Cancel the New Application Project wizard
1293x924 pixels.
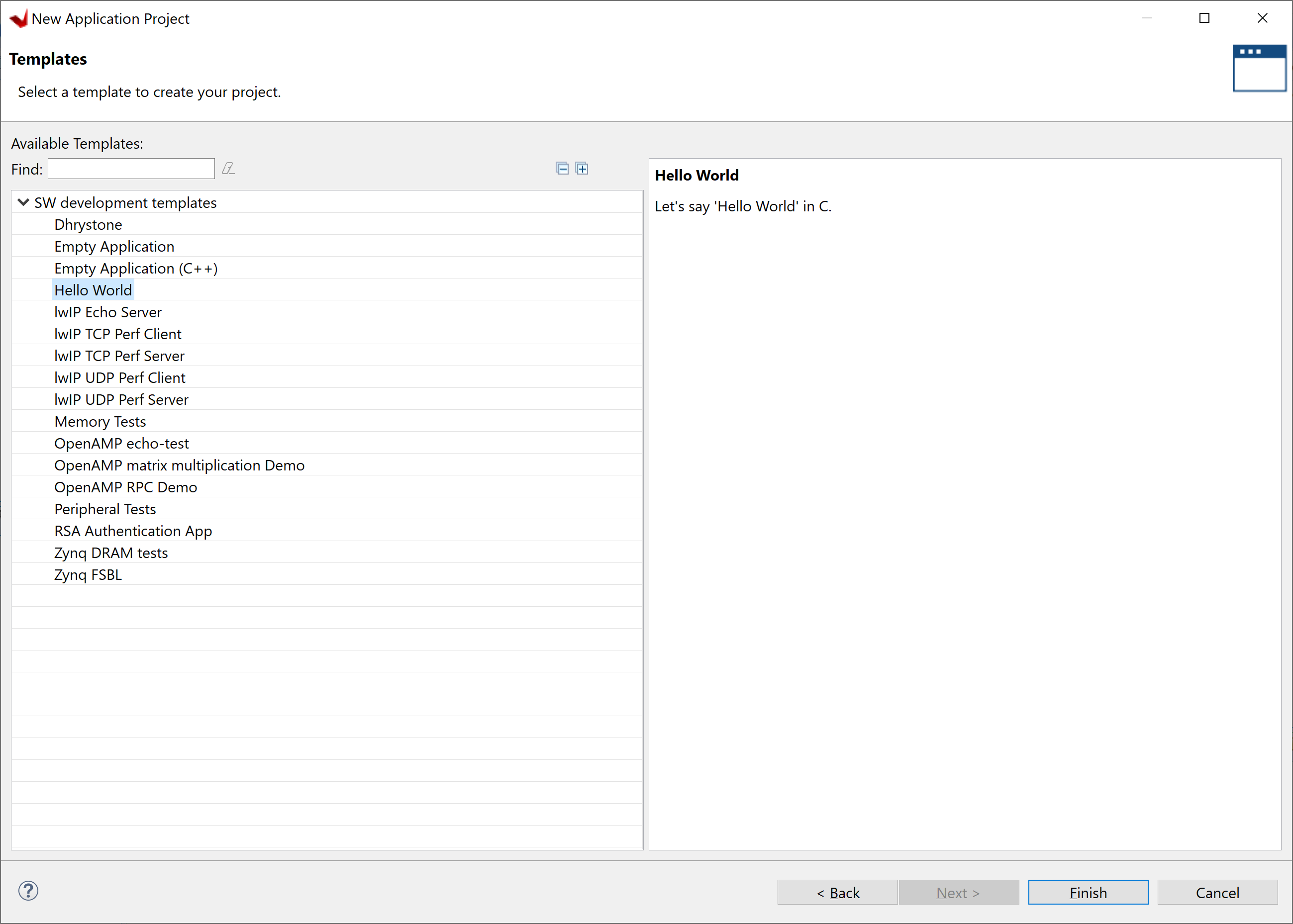coord(1218,892)
